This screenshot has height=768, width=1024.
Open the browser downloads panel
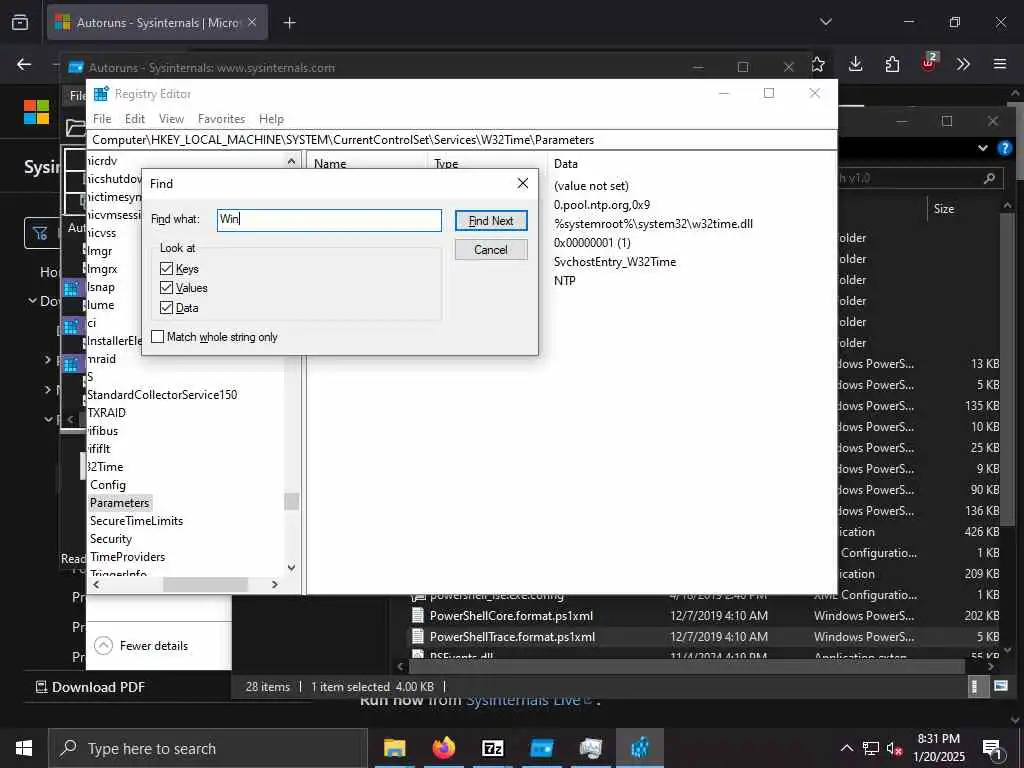point(856,64)
